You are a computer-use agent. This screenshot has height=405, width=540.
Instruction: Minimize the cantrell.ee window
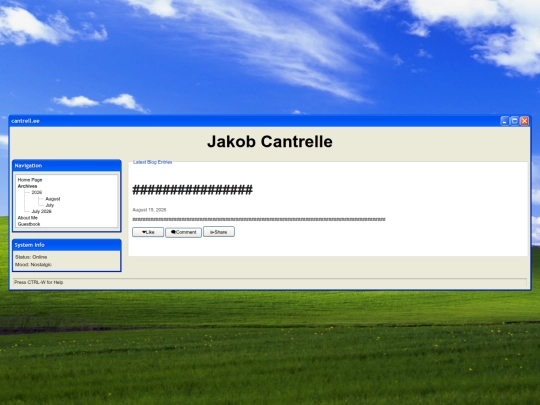pyautogui.click(x=505, y=121)
